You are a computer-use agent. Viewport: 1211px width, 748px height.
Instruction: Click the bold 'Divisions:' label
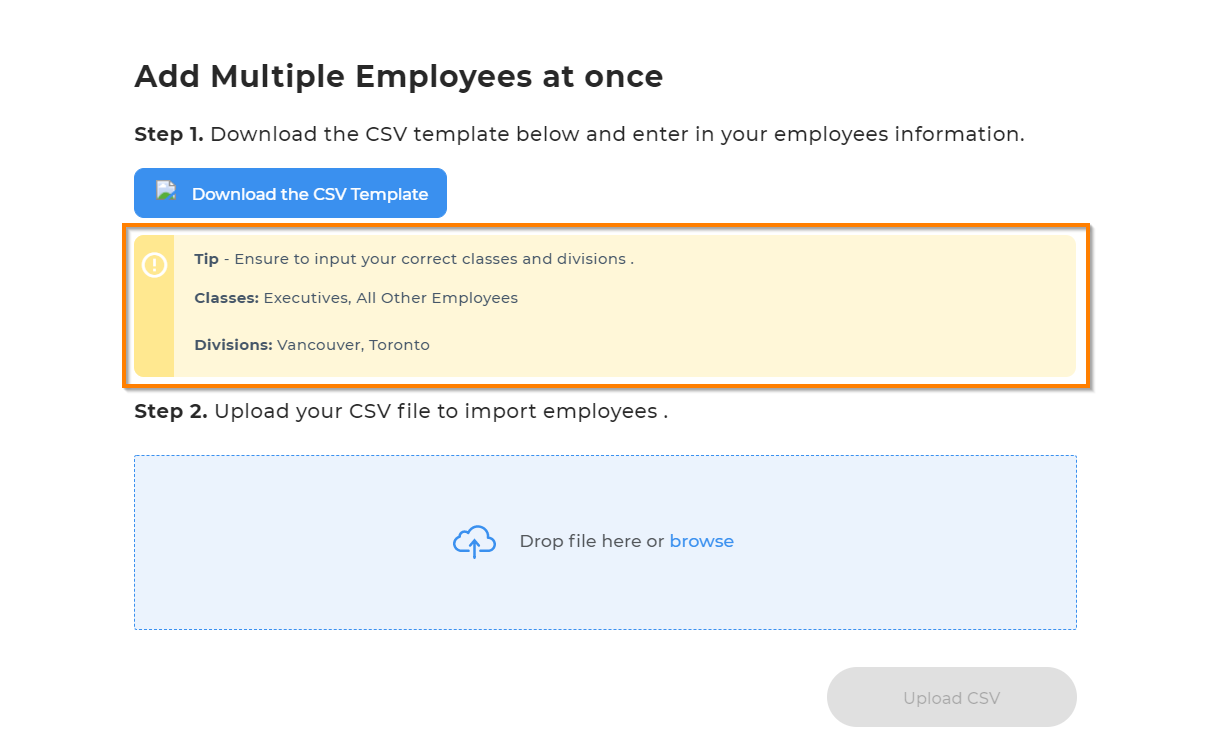[233, 345]
